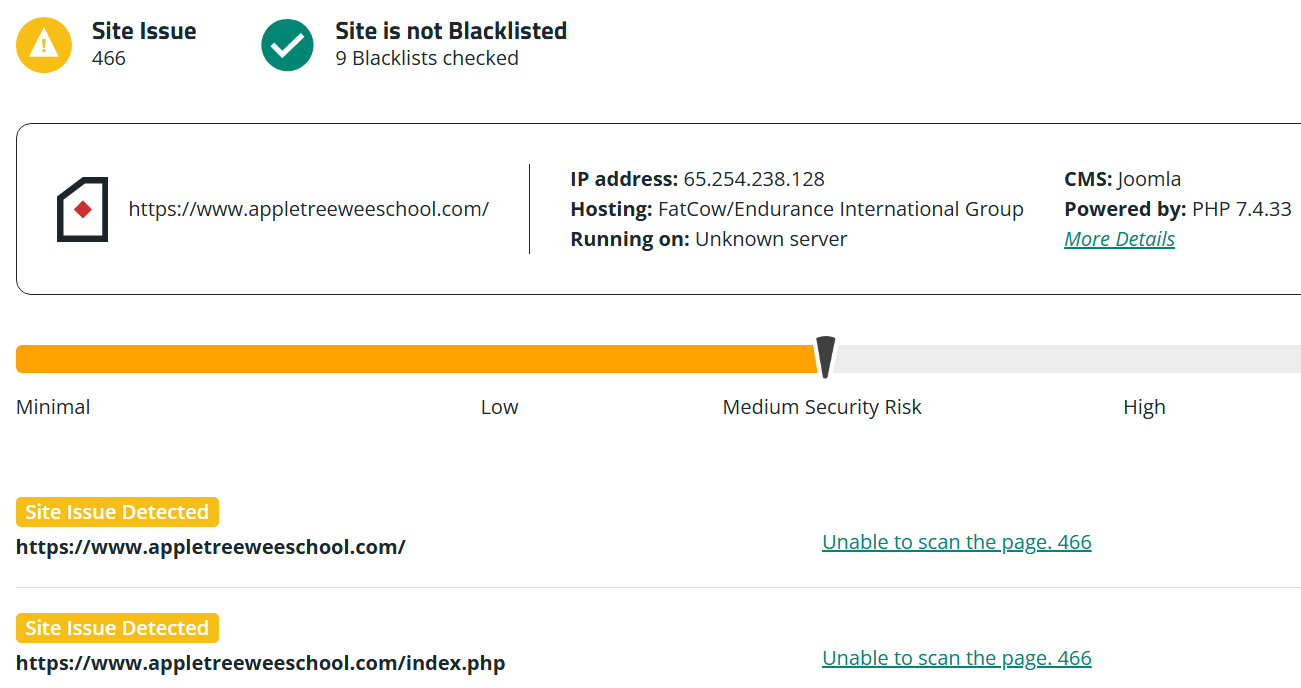Open the More Details link

[1119, 239]
